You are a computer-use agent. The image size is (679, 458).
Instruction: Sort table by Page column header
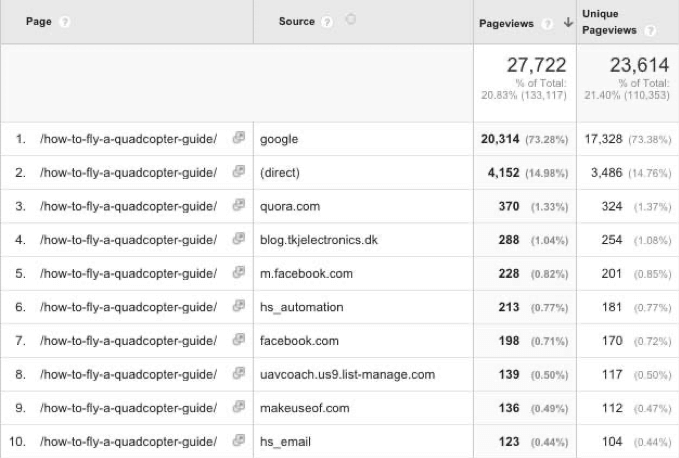[x=39, y=21]
